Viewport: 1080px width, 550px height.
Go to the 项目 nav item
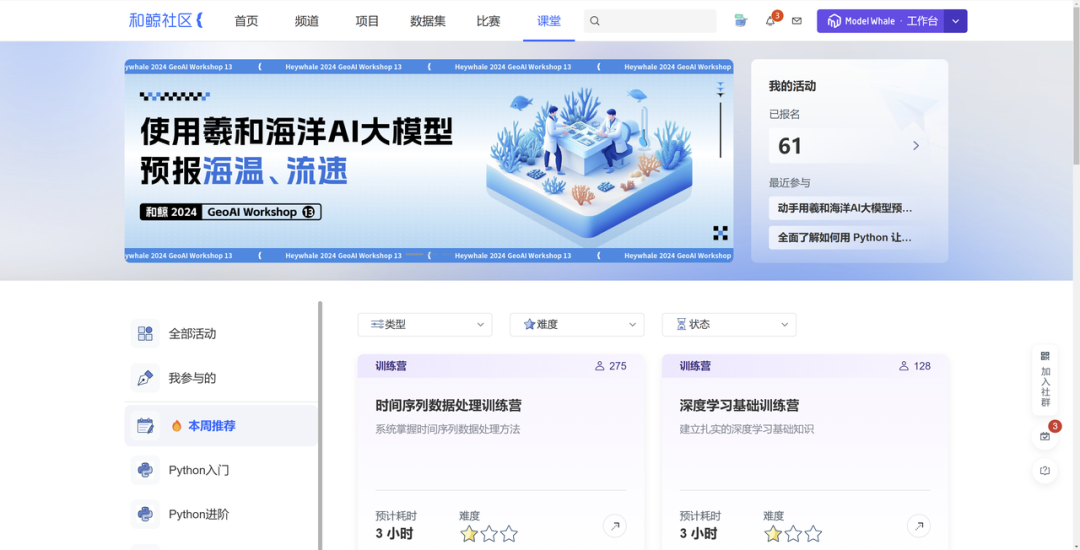367,21
